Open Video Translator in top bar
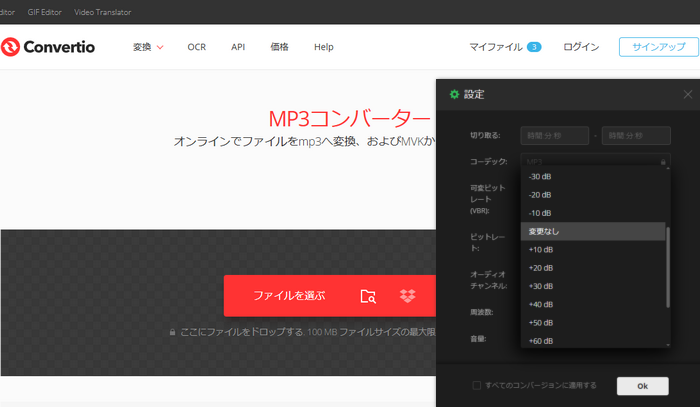 (103, 12)
